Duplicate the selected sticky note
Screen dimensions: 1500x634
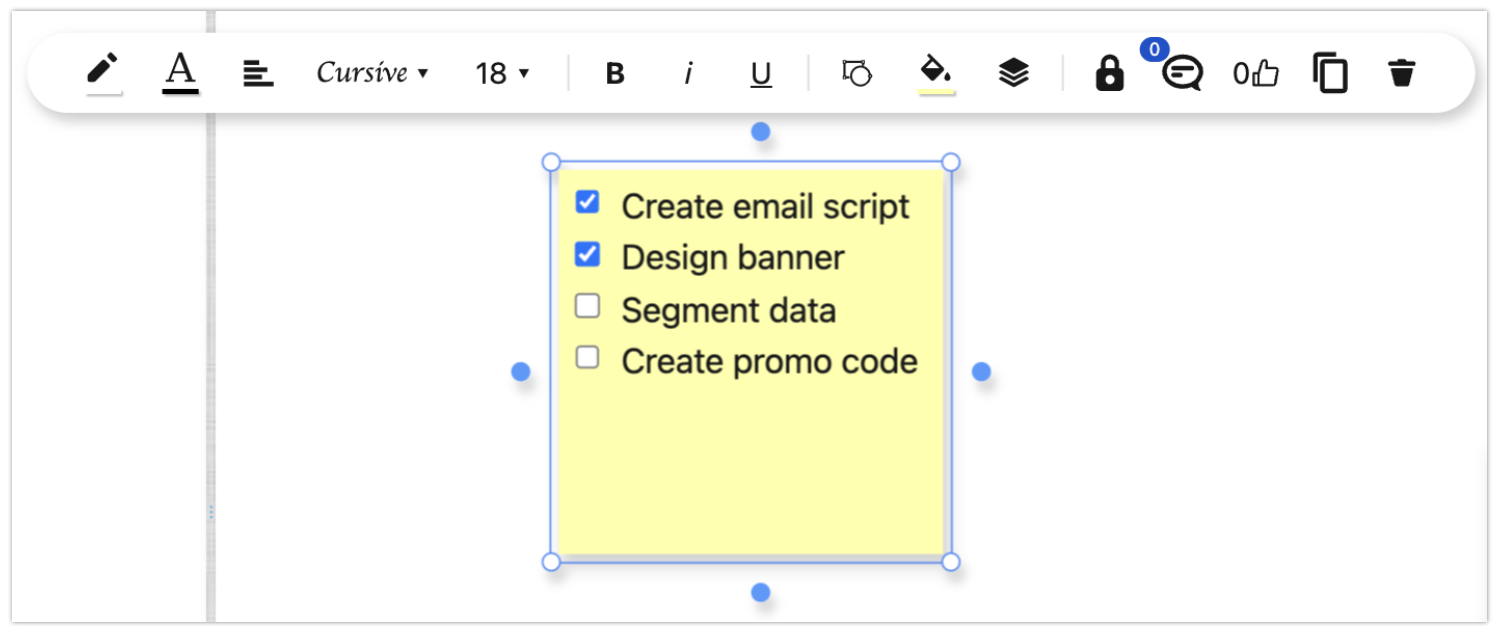(1329, 73)
